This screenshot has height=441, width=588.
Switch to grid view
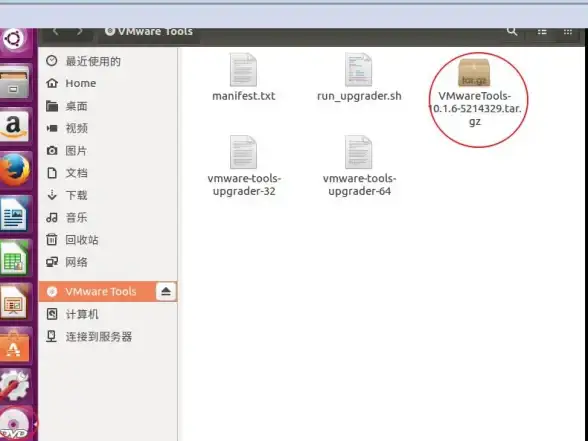pyautogui.click(x=568, y=32)
